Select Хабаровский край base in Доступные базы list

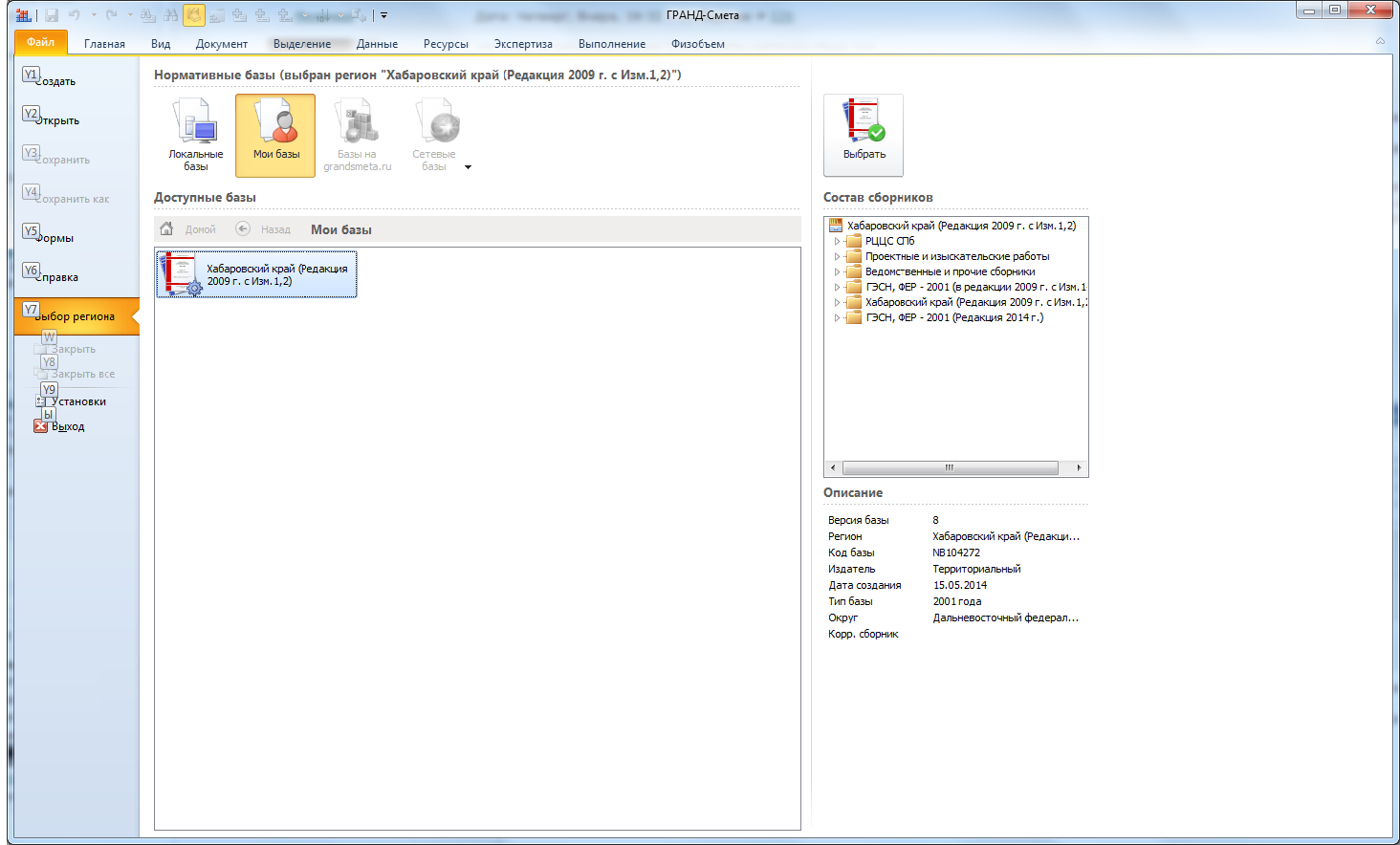pyautogui.click(x=257, y=274)
